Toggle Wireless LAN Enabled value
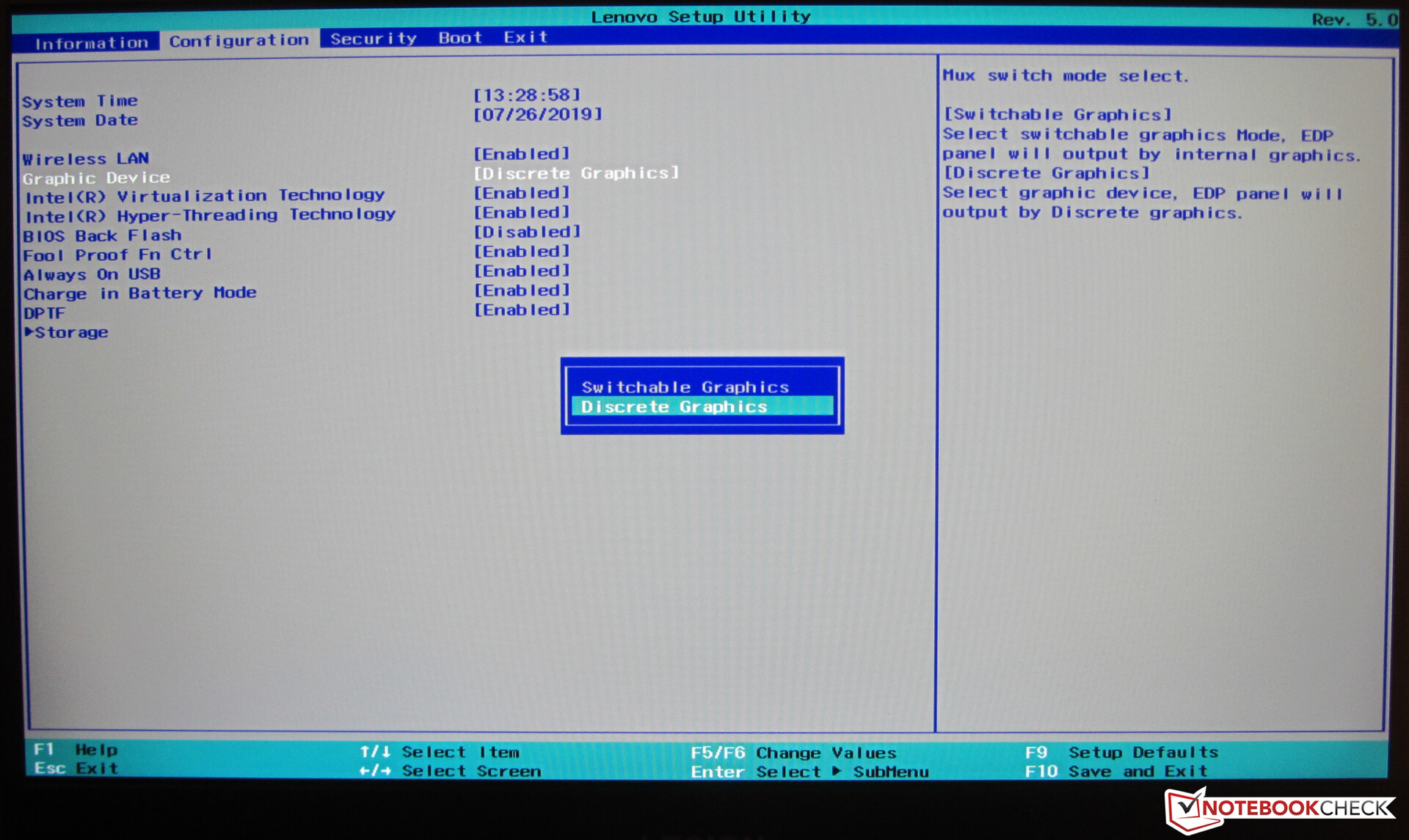Screen dimensions: 1409x840 point(521,153)
